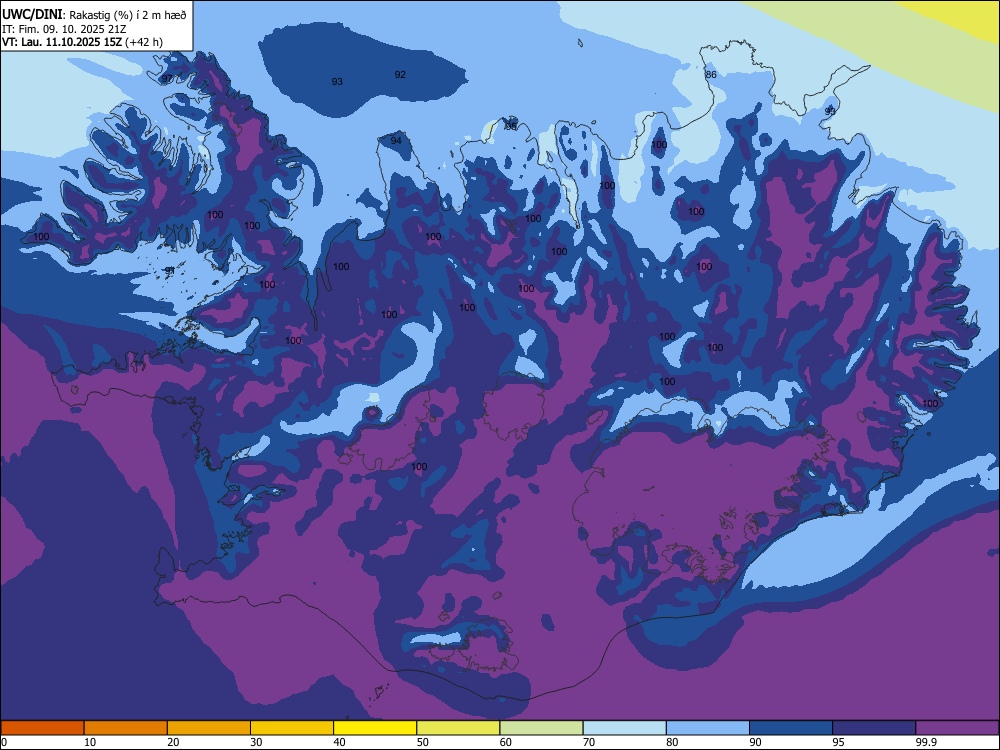Click the '86' humidity value in the northeast

point(710,75)
